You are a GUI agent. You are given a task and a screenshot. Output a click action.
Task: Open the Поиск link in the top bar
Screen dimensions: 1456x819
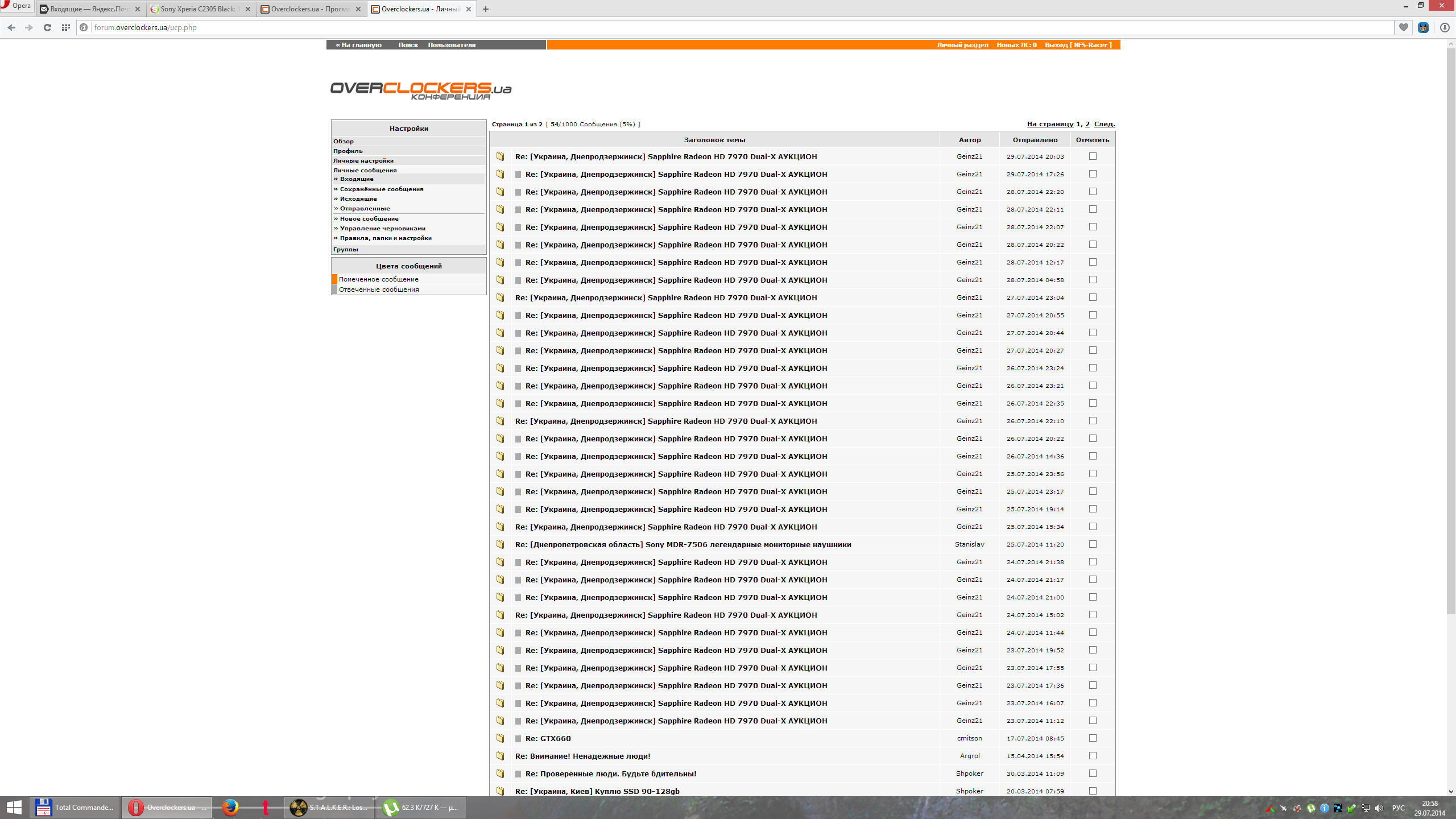(x=408, y=45)
